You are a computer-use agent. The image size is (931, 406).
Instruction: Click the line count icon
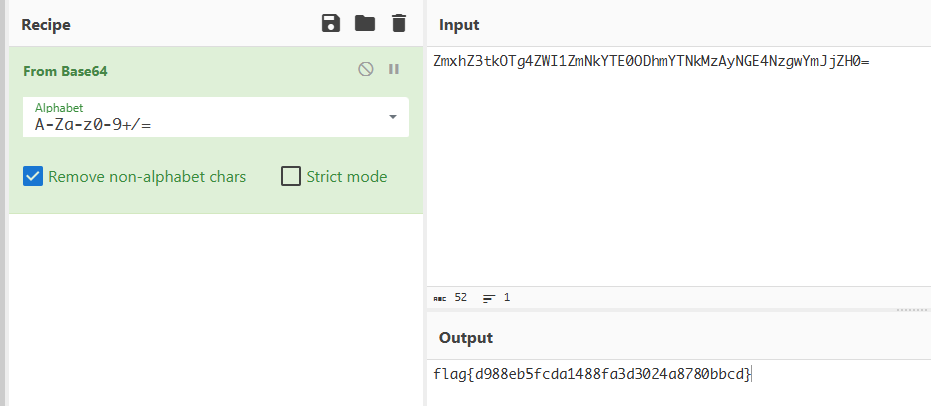pos(489,298)
